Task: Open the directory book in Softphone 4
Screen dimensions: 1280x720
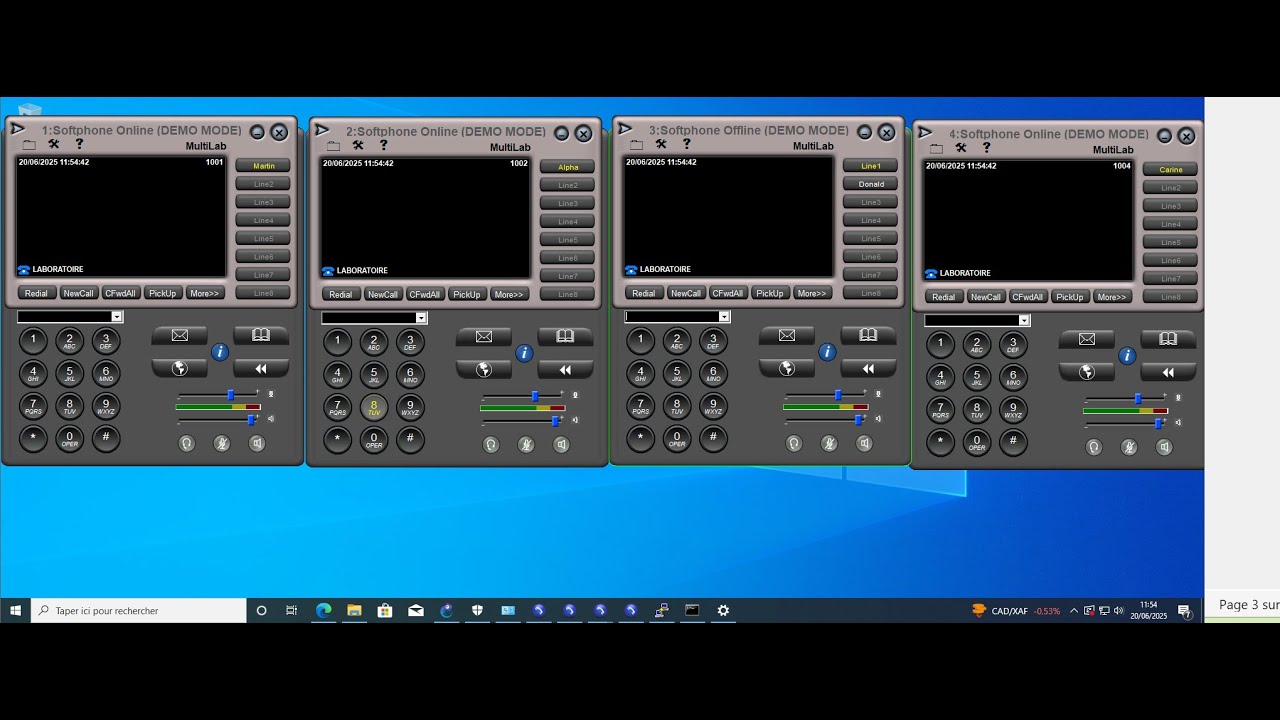Action: [1168, 340]
